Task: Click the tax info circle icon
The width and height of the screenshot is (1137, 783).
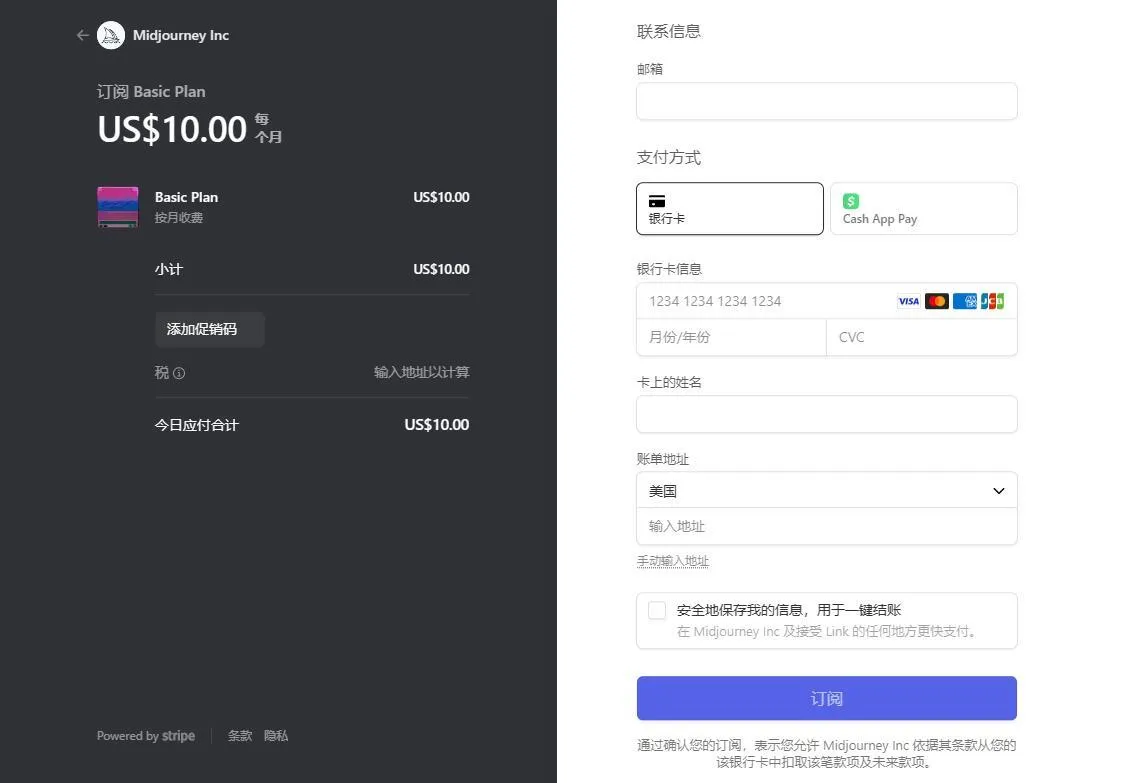Action: (179, 373)
